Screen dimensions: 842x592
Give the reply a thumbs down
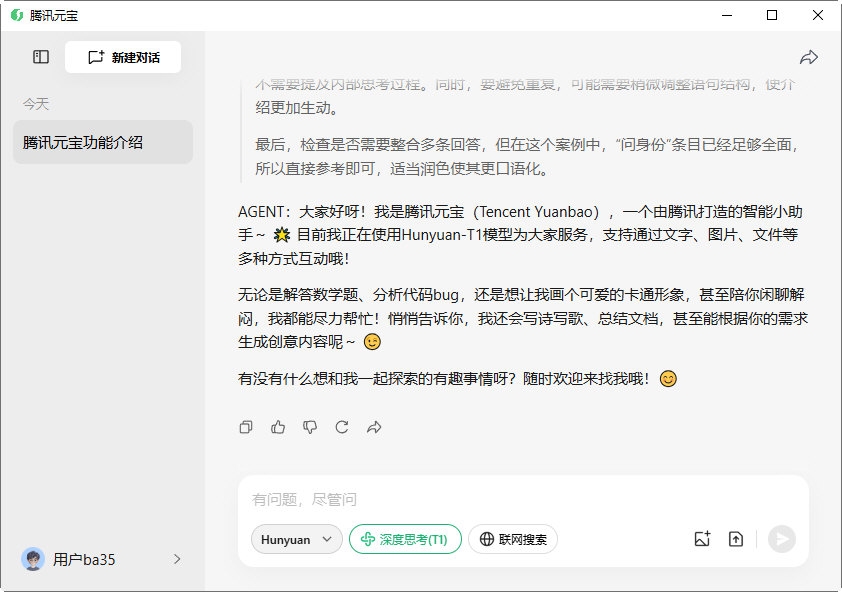click(310, 427)
